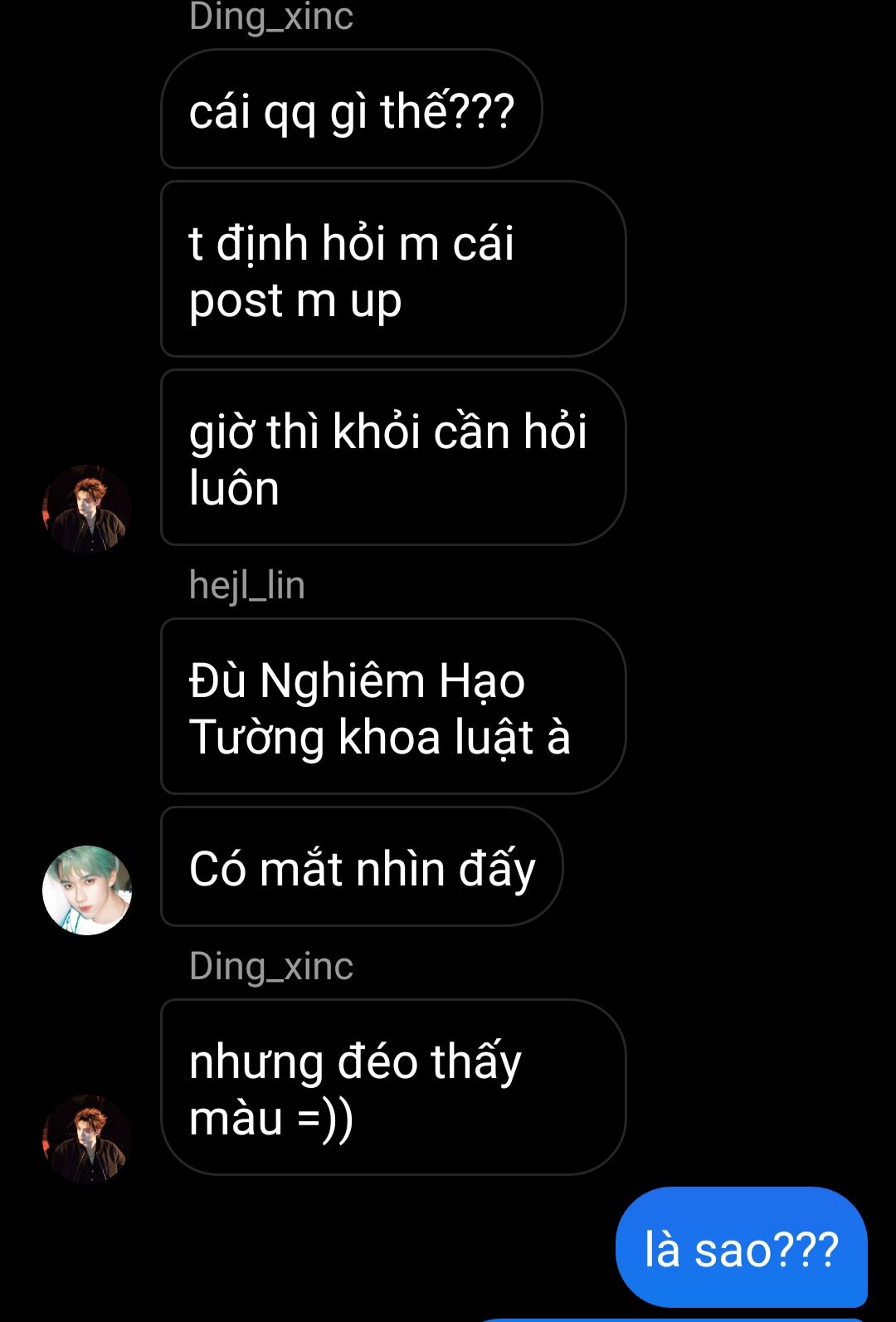This screenshot has width=896, height=1322.
Task: Click the Ding_xinc name above 'nhưng đéo thấy màu'
Action: point(271,966)
